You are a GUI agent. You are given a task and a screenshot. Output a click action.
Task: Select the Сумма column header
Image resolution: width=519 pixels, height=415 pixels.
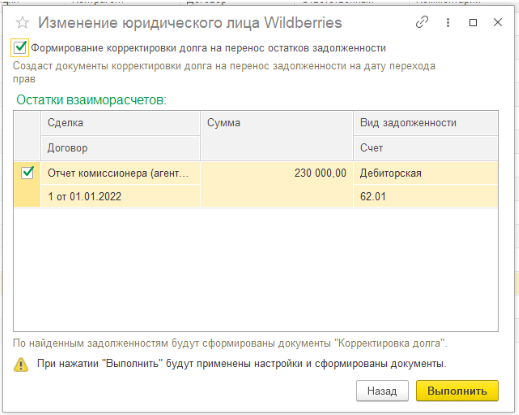277,136
